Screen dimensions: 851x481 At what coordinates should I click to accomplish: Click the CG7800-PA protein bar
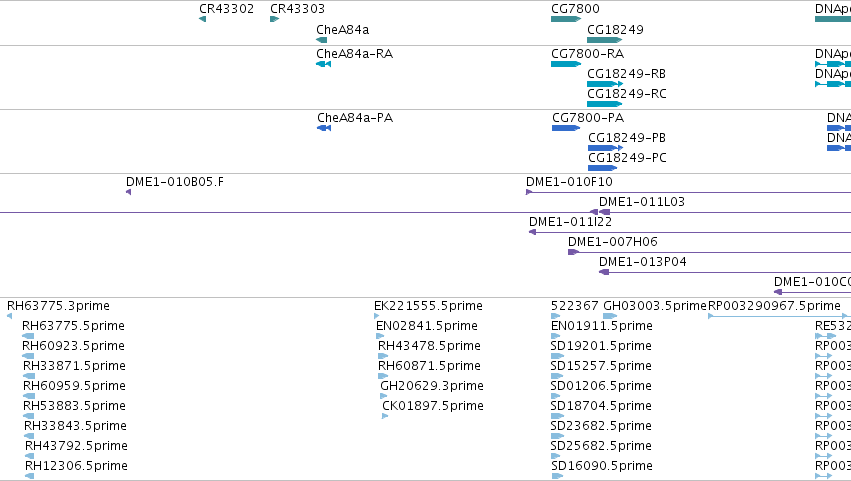tap(566, 128)
